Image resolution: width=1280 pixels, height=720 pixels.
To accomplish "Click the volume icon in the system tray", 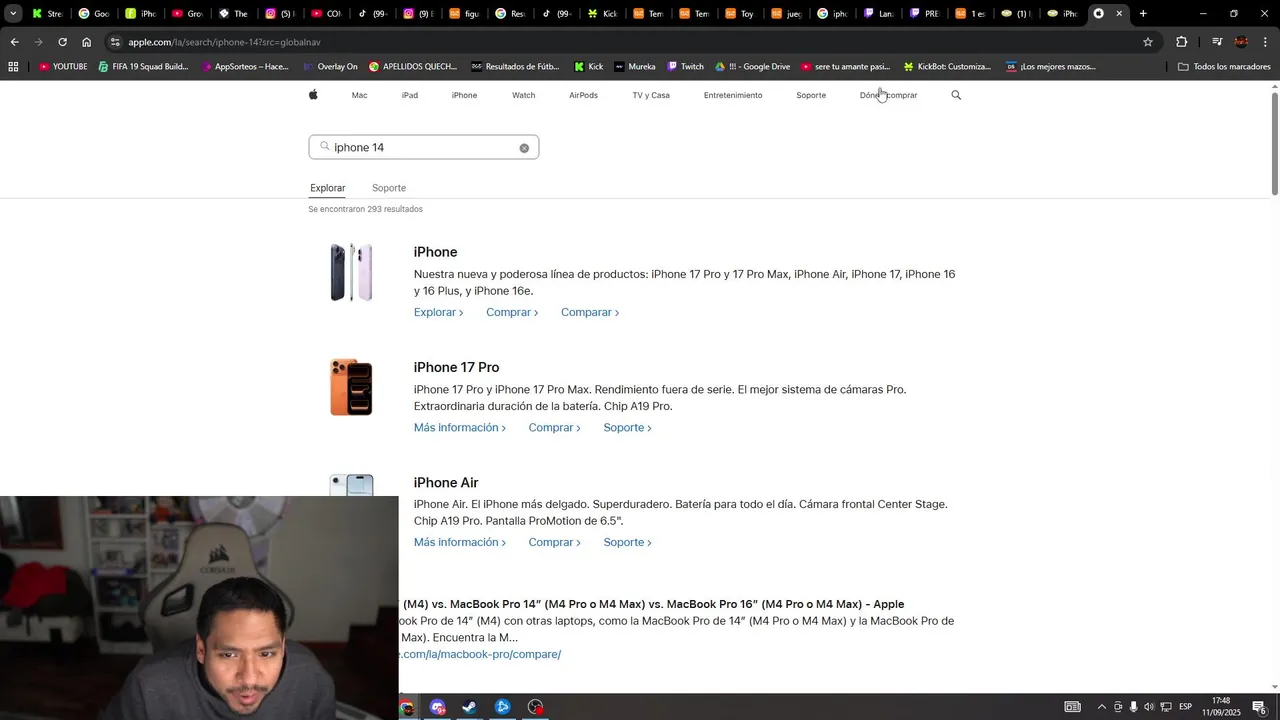I will point(1148,707).
